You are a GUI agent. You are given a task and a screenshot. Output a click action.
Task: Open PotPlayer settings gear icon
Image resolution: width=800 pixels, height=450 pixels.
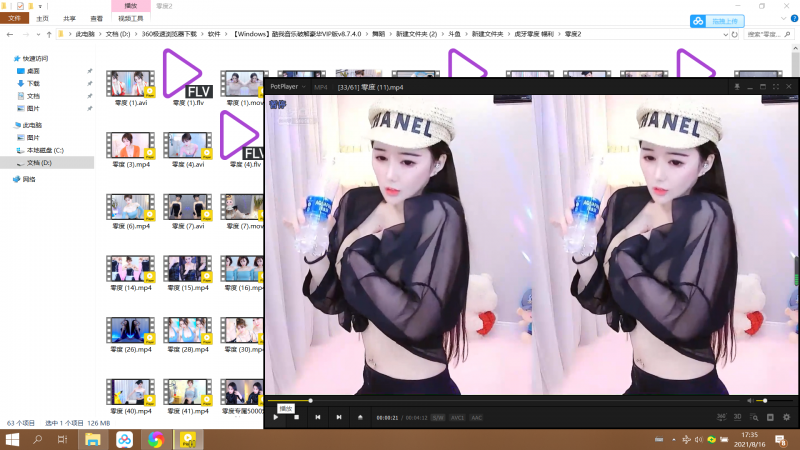coord(786,417)
